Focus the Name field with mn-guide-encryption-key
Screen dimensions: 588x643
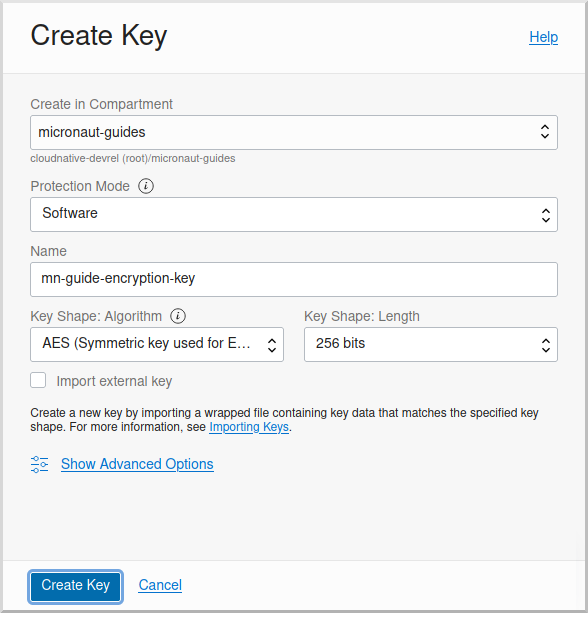click(x=294, y=279)
